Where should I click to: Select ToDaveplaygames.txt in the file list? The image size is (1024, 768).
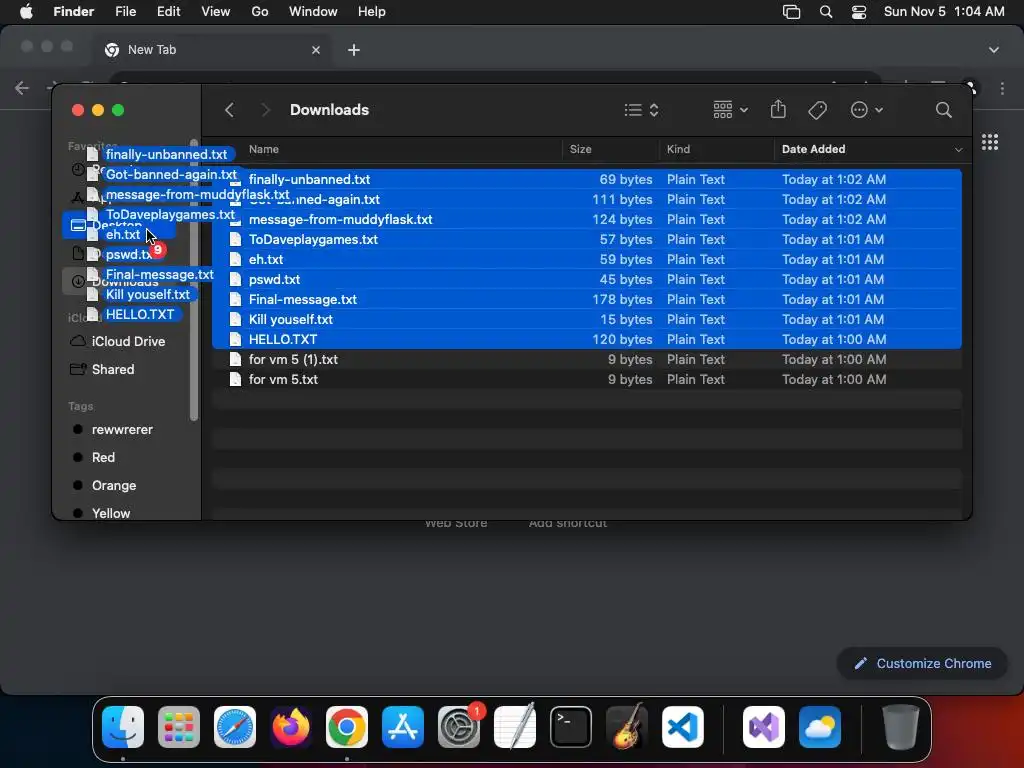coord(586,239)
